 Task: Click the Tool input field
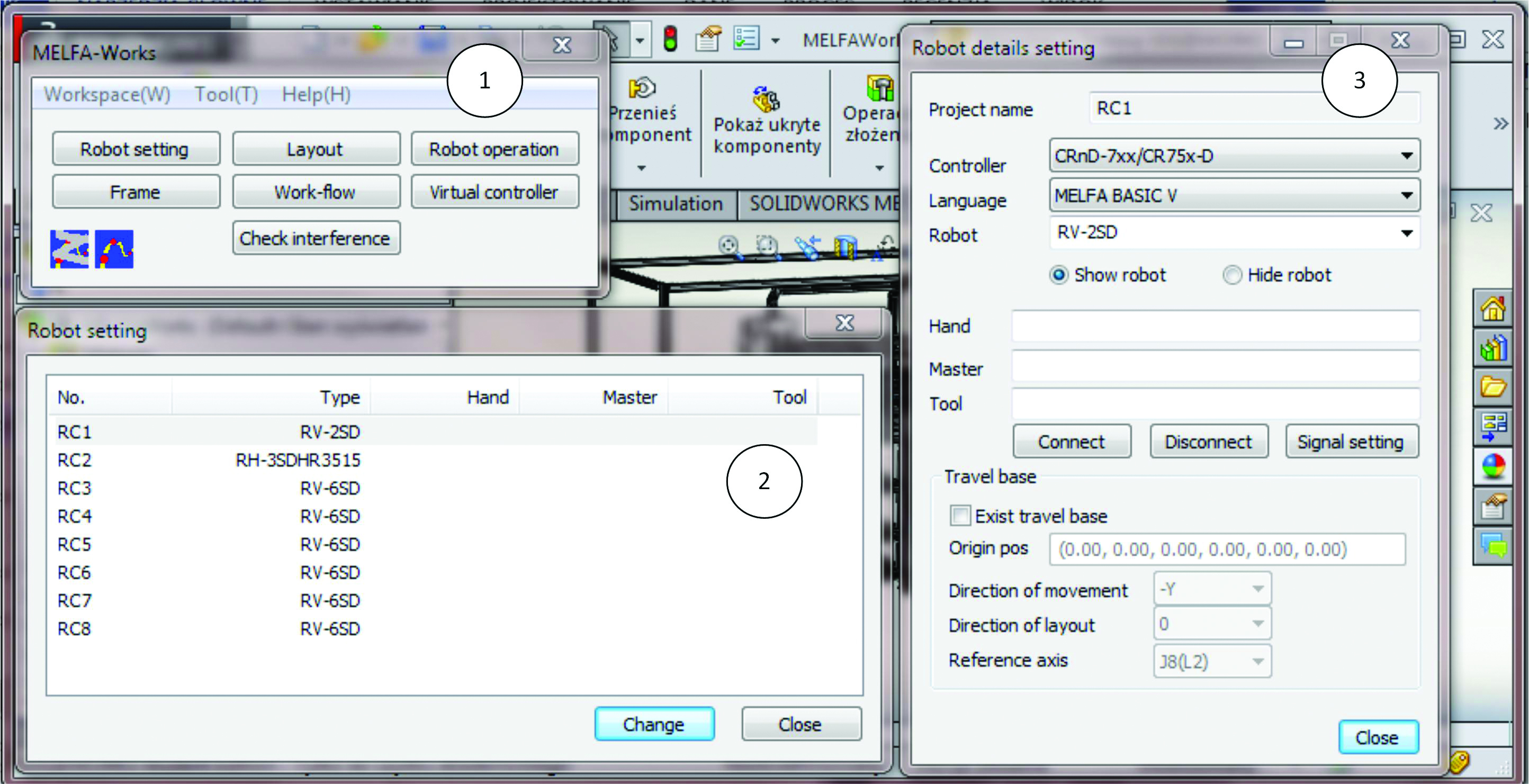pos(1216,404)
